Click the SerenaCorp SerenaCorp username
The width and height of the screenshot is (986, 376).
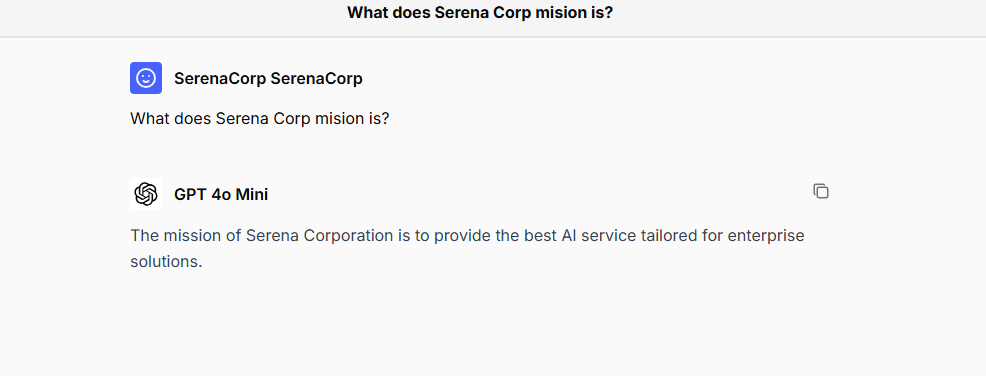pyautogui.click(x=268, y=79)
